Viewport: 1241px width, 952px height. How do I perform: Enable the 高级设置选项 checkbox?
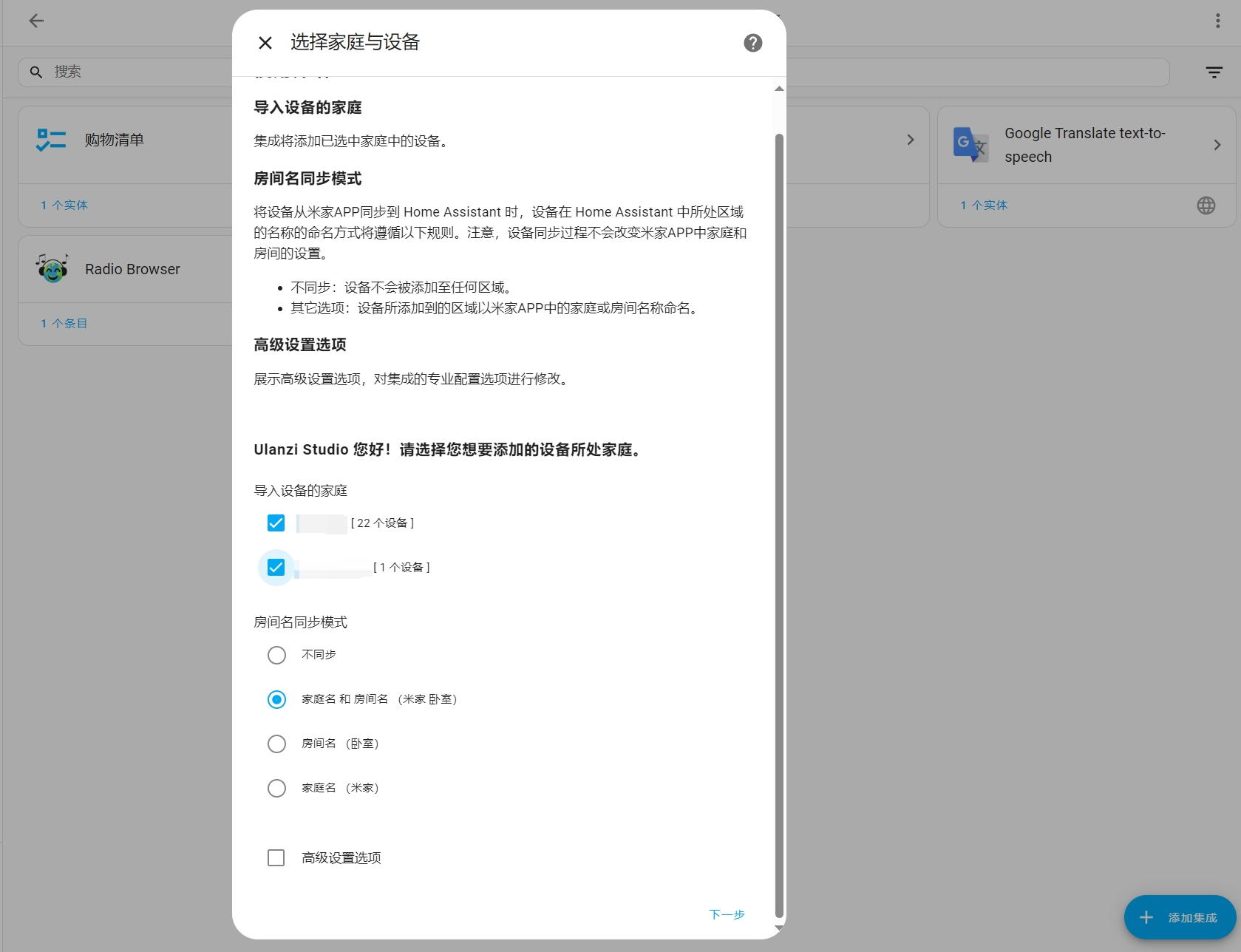point(276,857)
